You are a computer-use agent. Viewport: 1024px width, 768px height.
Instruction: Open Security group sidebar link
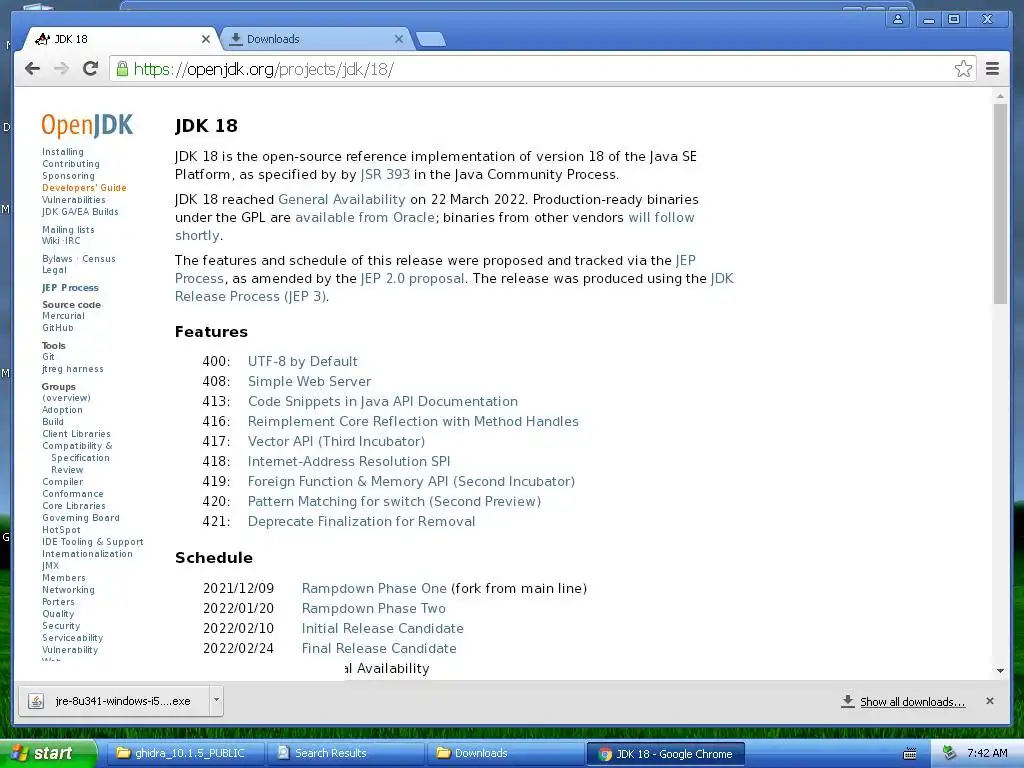(61, 626)
